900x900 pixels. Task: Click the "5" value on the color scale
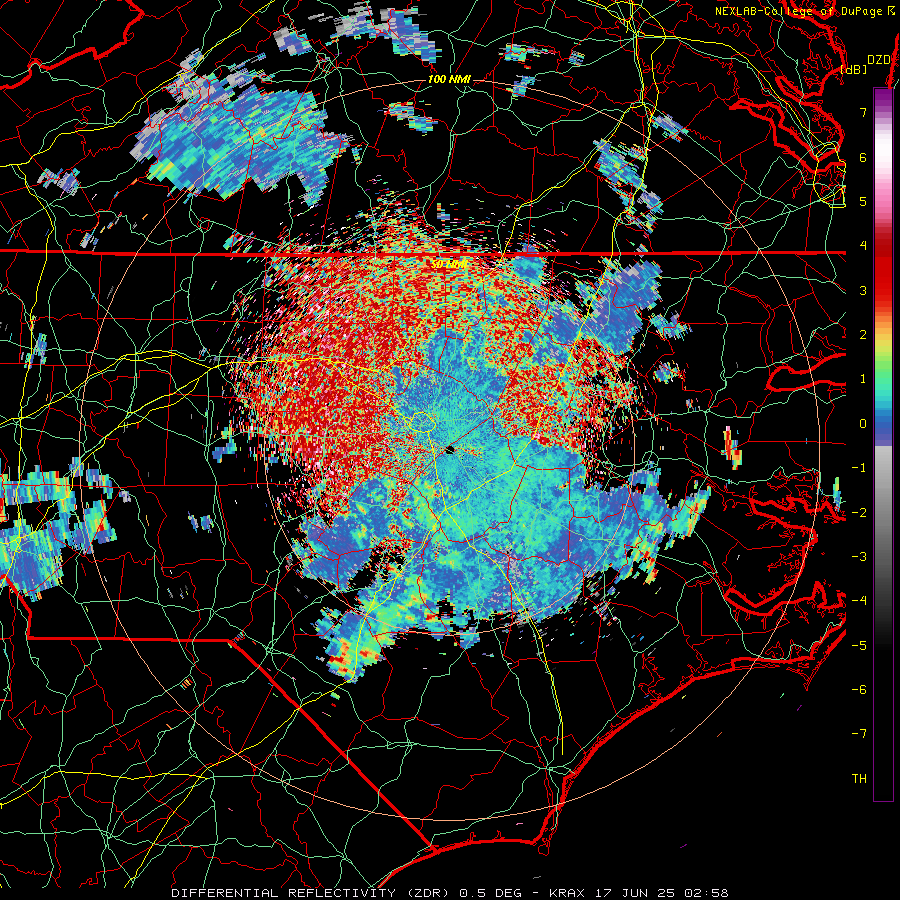[863, 201]
